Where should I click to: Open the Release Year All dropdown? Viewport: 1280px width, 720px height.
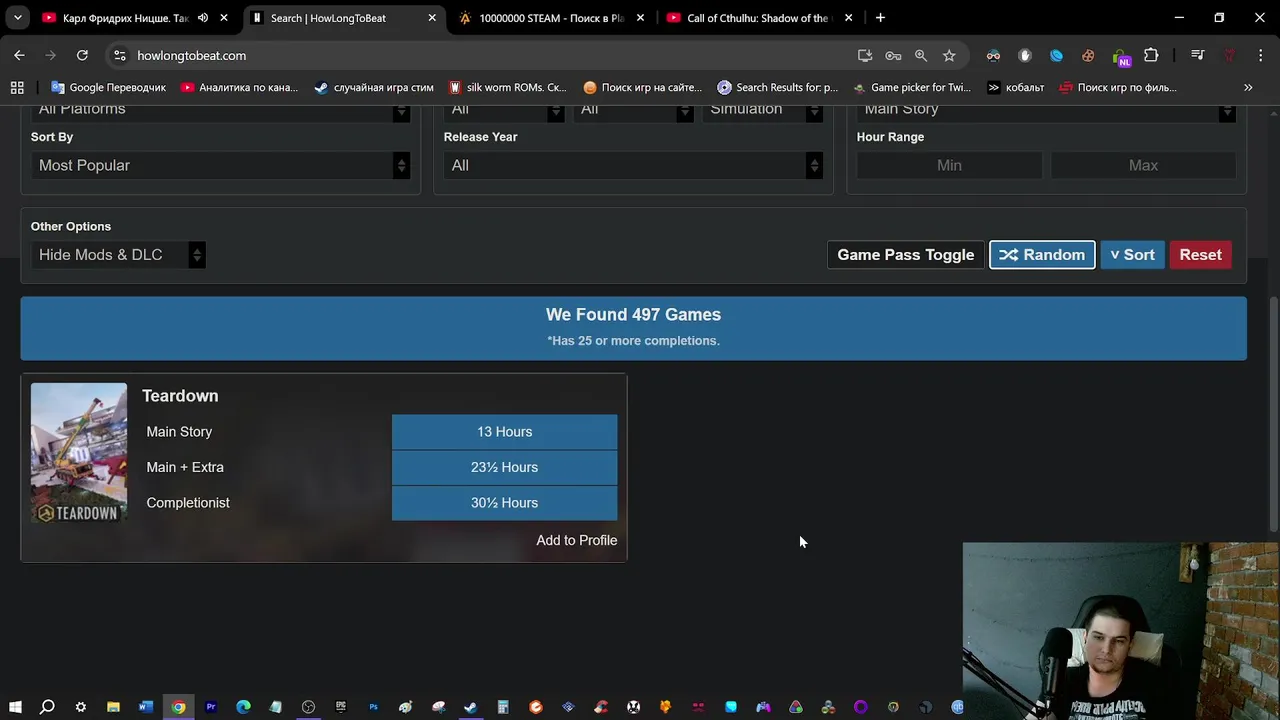(633, 165)
